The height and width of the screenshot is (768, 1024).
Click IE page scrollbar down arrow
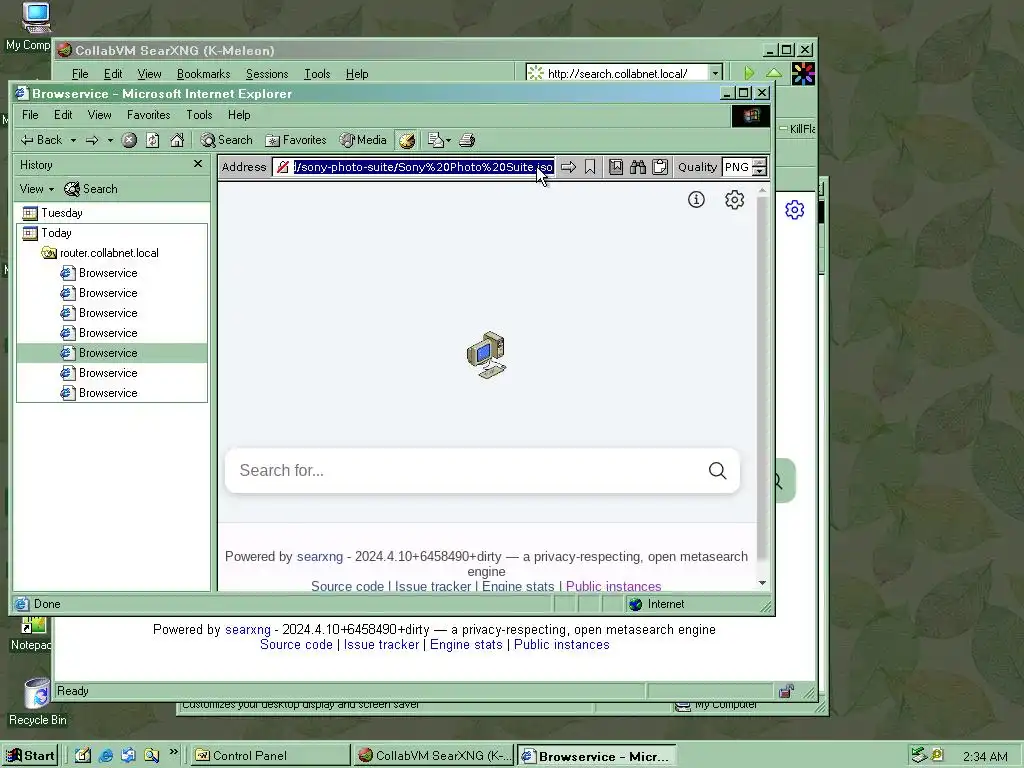pyautogui.click(x=762, y=583)
